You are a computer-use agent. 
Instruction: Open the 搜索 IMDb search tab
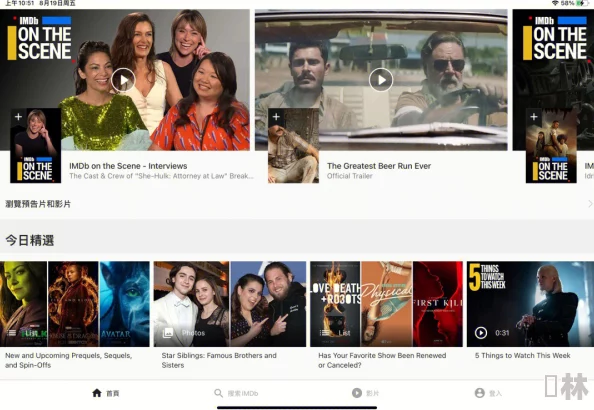click(x=236, y=393)
